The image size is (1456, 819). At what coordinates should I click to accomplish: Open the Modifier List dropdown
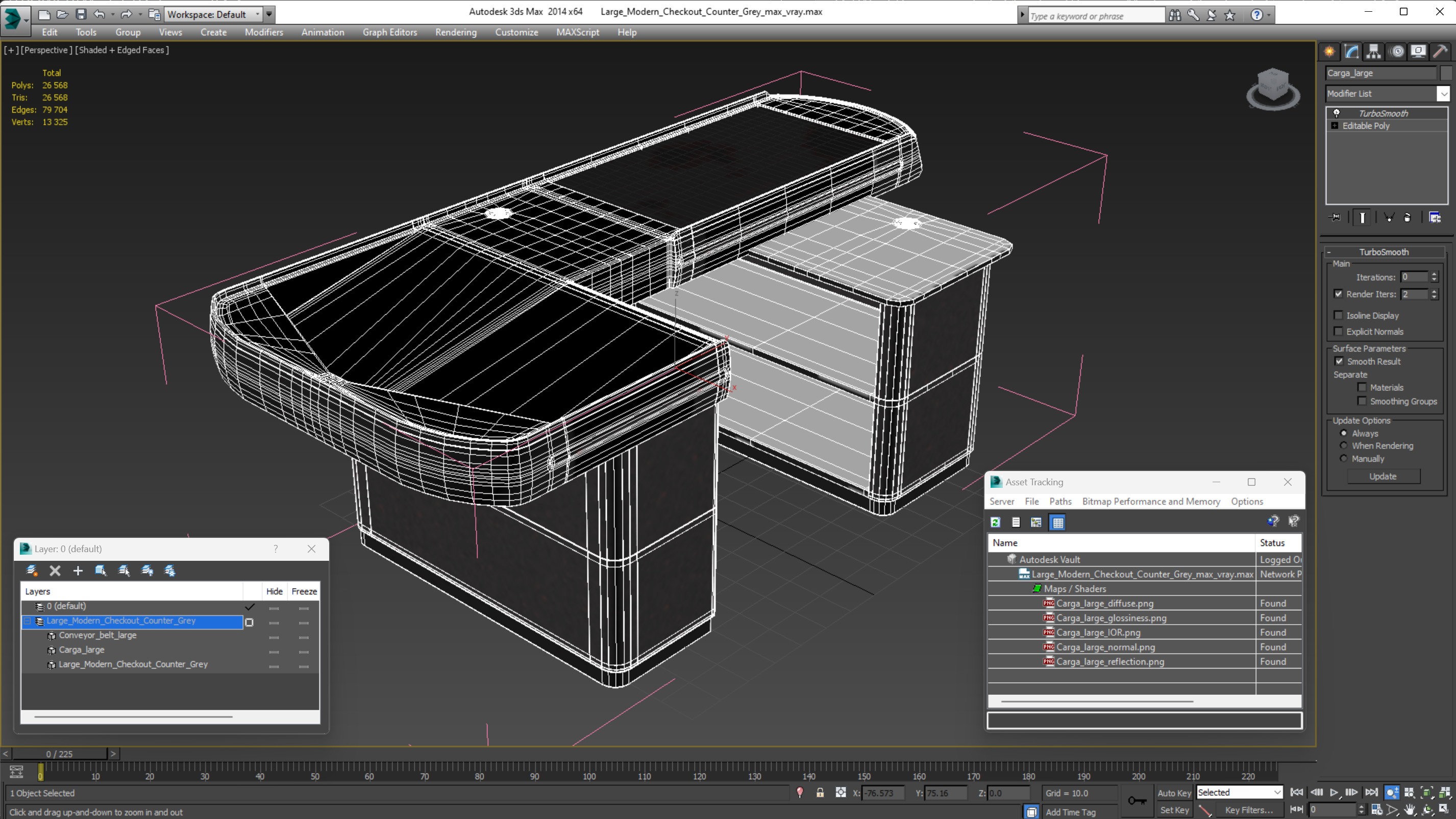[1443, 93]
